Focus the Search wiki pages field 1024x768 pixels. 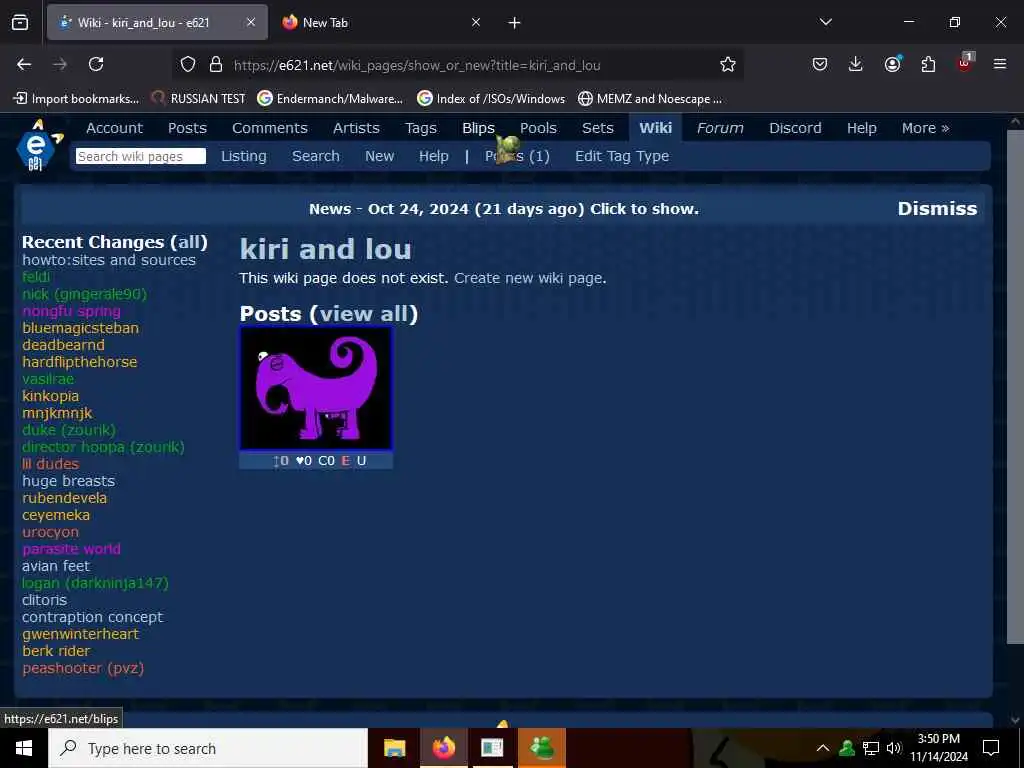140,156
